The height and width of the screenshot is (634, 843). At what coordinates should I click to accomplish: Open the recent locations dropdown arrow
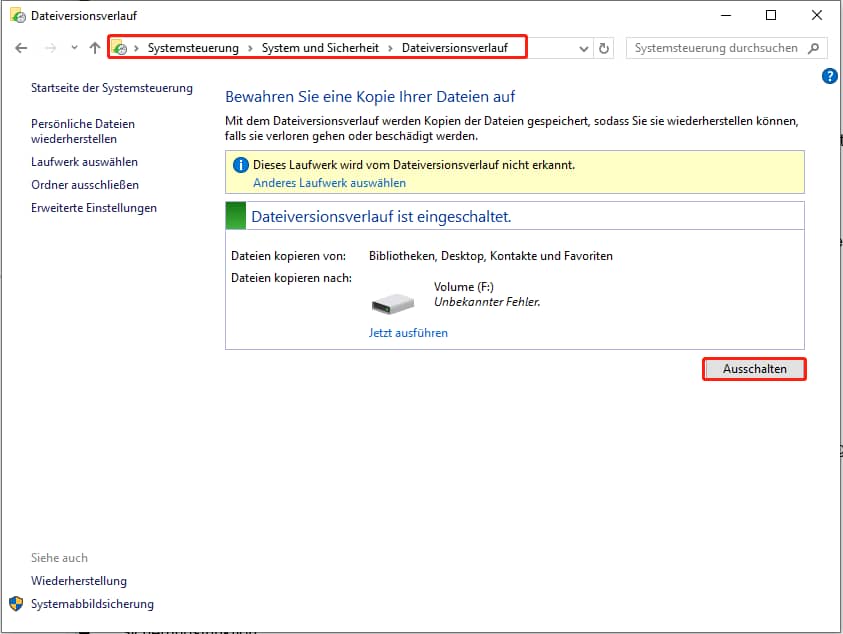click(74, 48)
